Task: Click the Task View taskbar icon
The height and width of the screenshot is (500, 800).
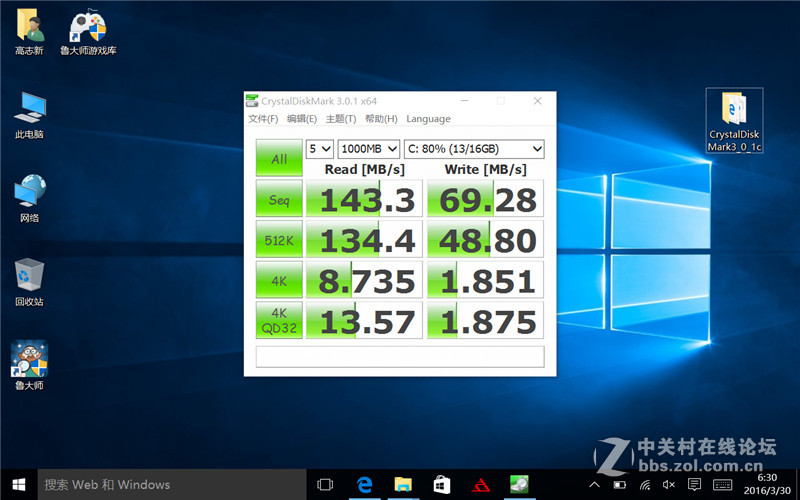Action: 325,485
